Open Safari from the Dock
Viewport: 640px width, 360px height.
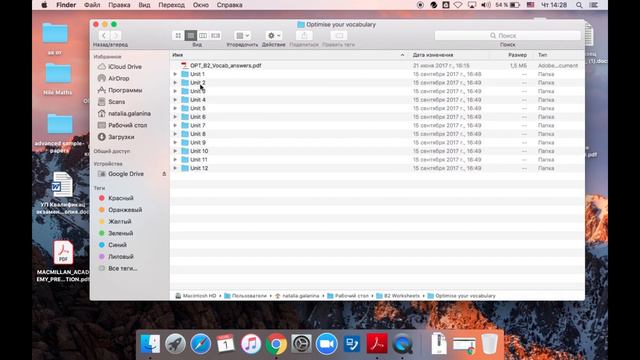coord(200,344)
